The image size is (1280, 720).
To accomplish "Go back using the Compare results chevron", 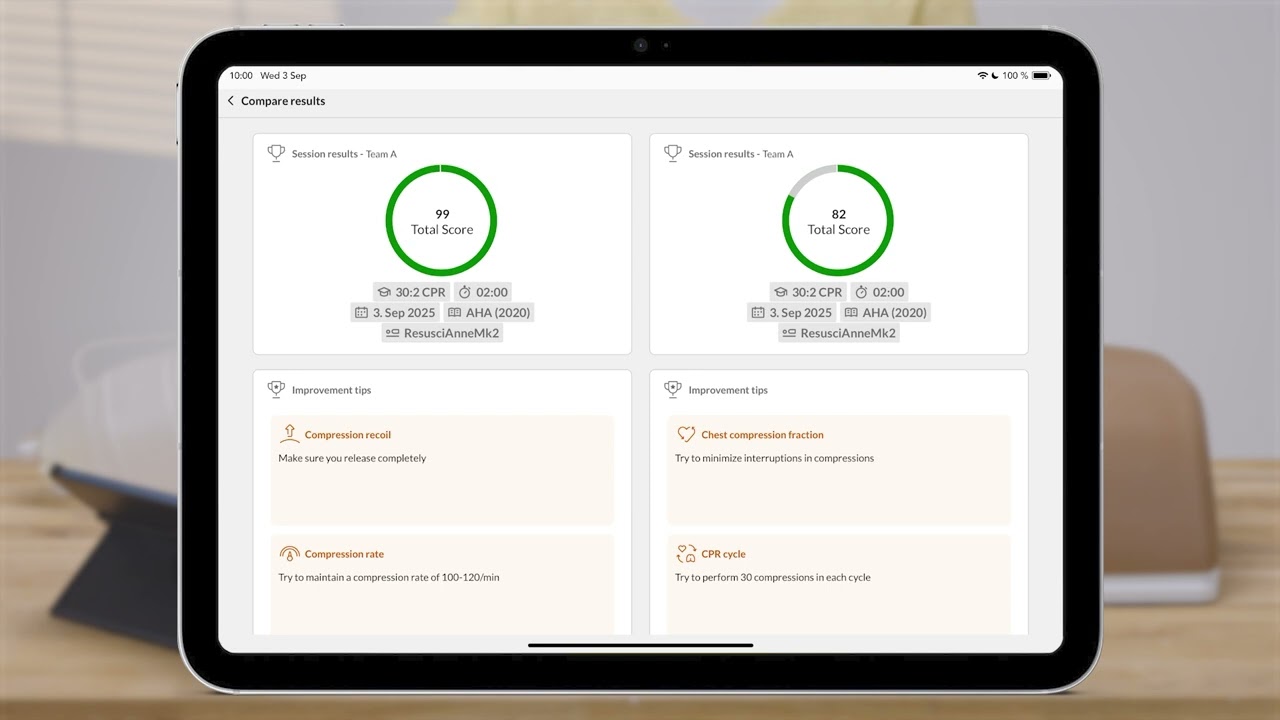I will [231, 101].
